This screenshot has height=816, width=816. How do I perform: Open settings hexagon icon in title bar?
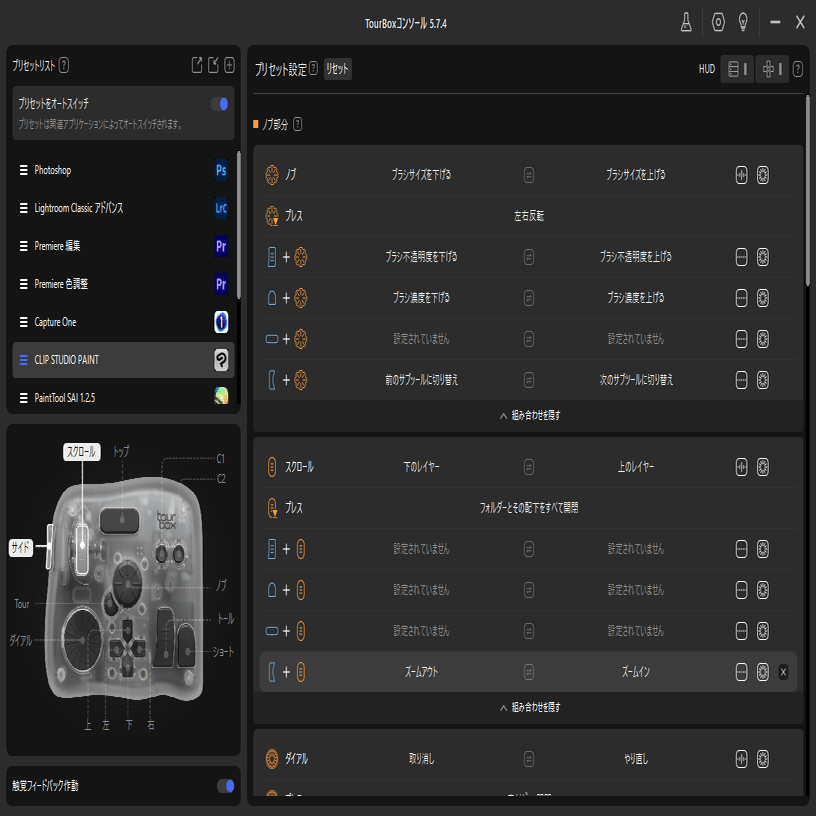[x=718, y=22]
